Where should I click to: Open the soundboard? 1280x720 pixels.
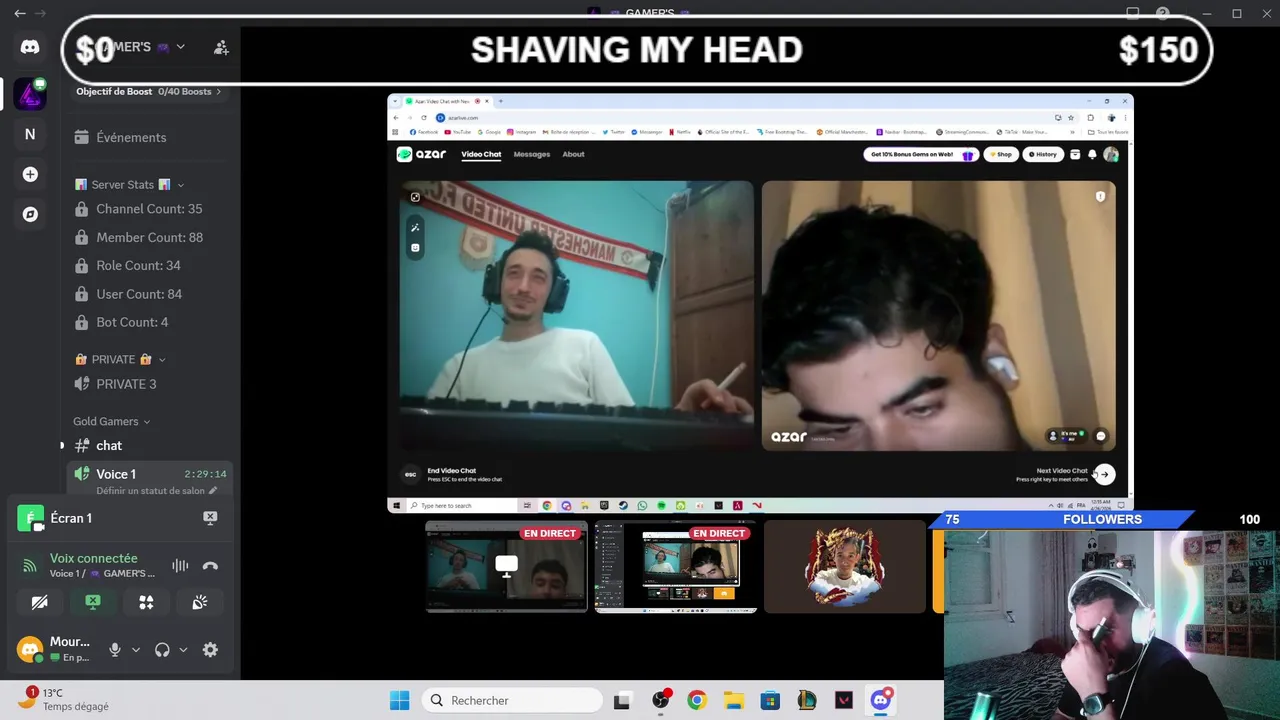point(200,602)
